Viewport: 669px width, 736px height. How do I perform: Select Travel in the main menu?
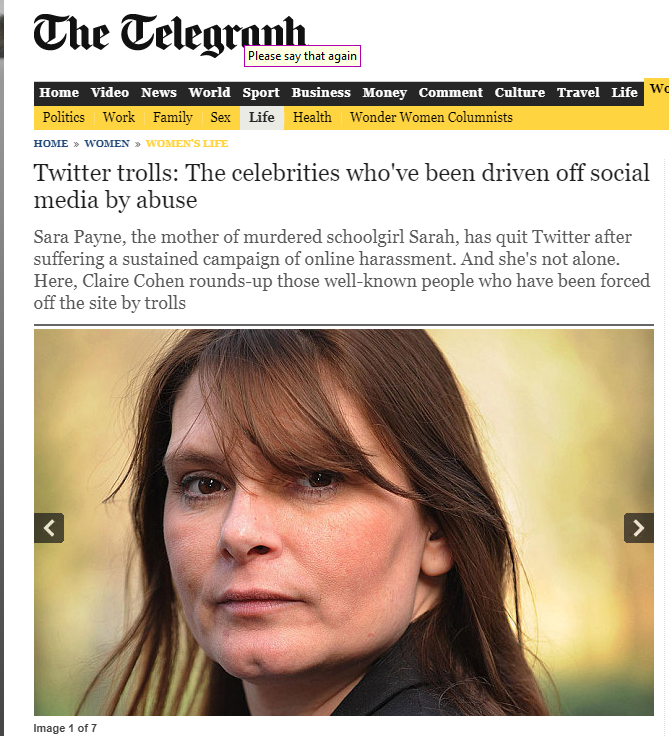[x=578, y=93]
